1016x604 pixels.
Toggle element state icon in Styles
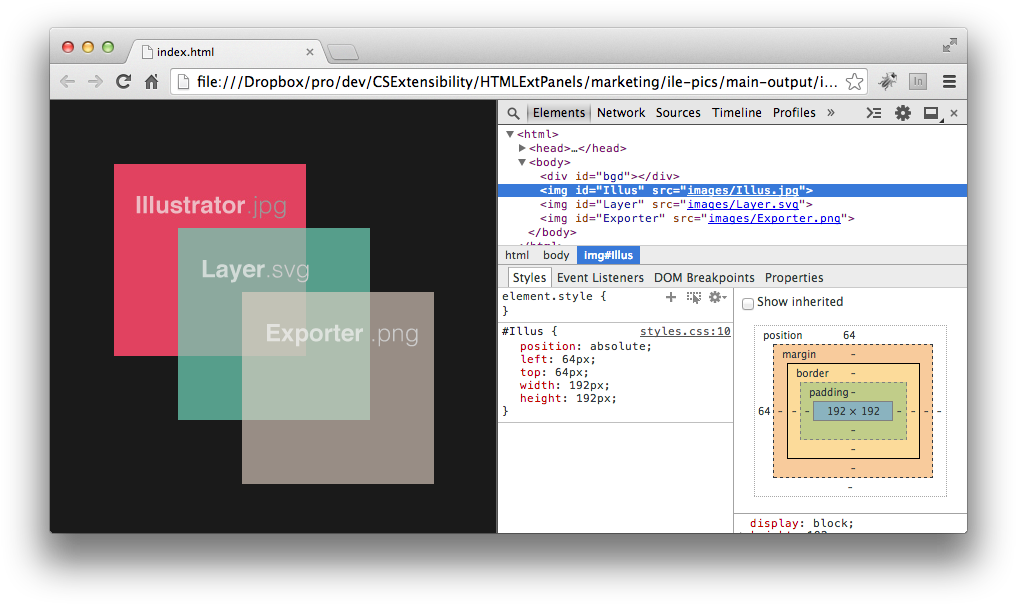pos(693,297)
